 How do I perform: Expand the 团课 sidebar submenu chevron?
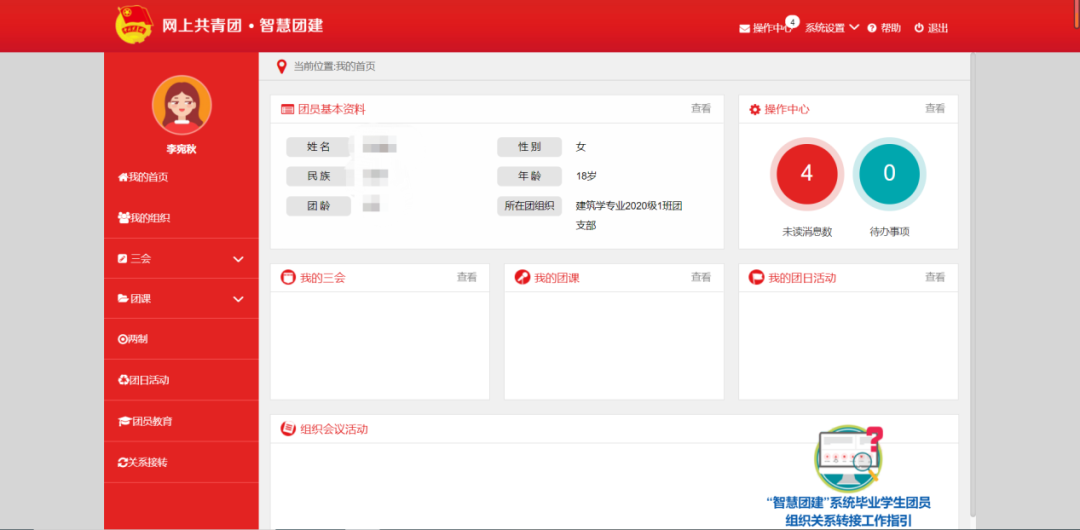(x=238, y=299)
